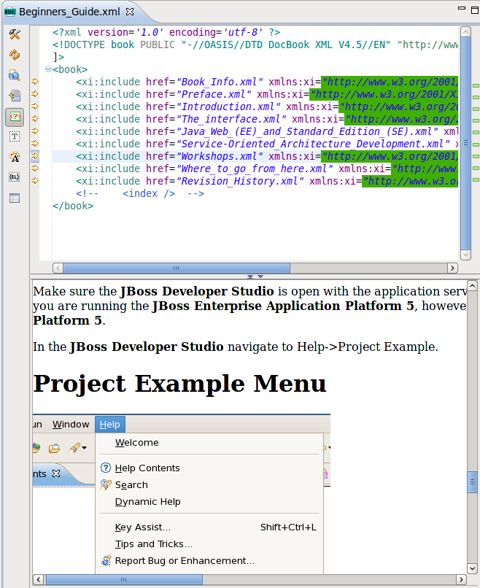Click warning arrow on Service-Oriented_Architecture line

[x=35, y=143]
